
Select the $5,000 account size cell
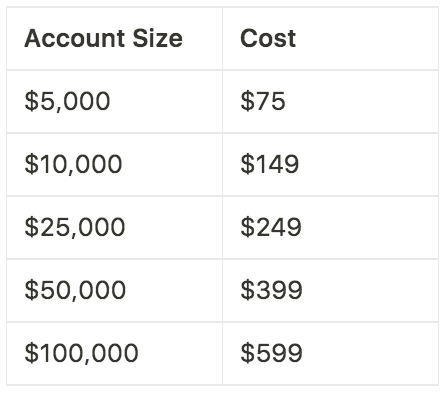coord(114,102)
